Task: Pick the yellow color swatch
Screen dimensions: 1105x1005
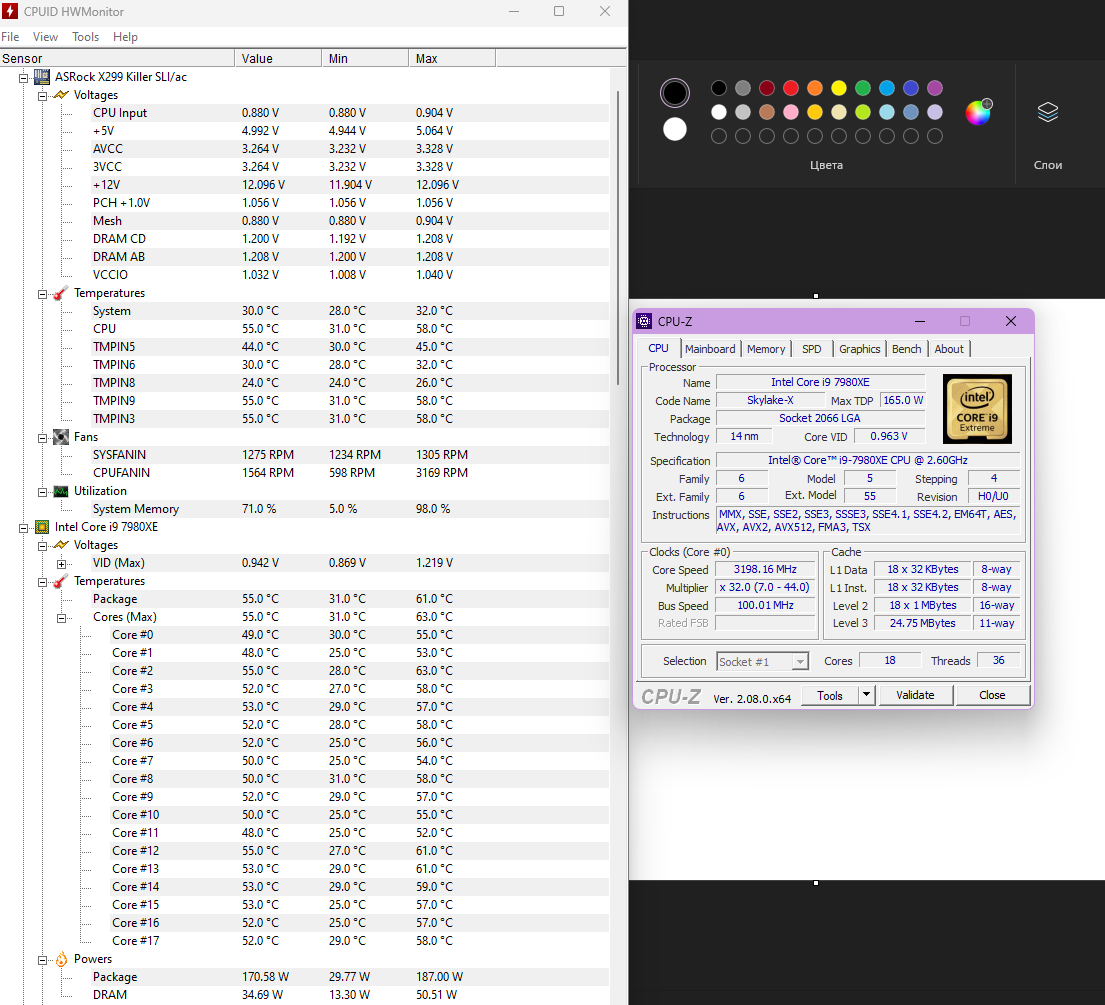Action: [839, 88]
